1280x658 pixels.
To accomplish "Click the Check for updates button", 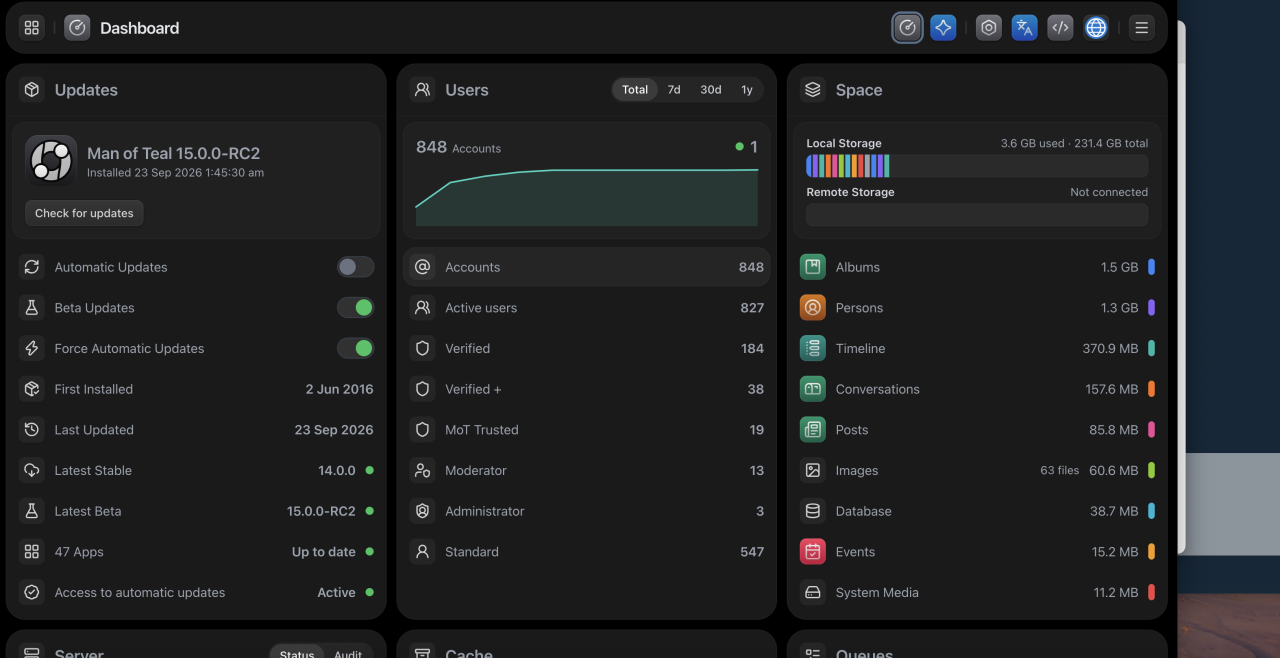I will tap(84, 213).
